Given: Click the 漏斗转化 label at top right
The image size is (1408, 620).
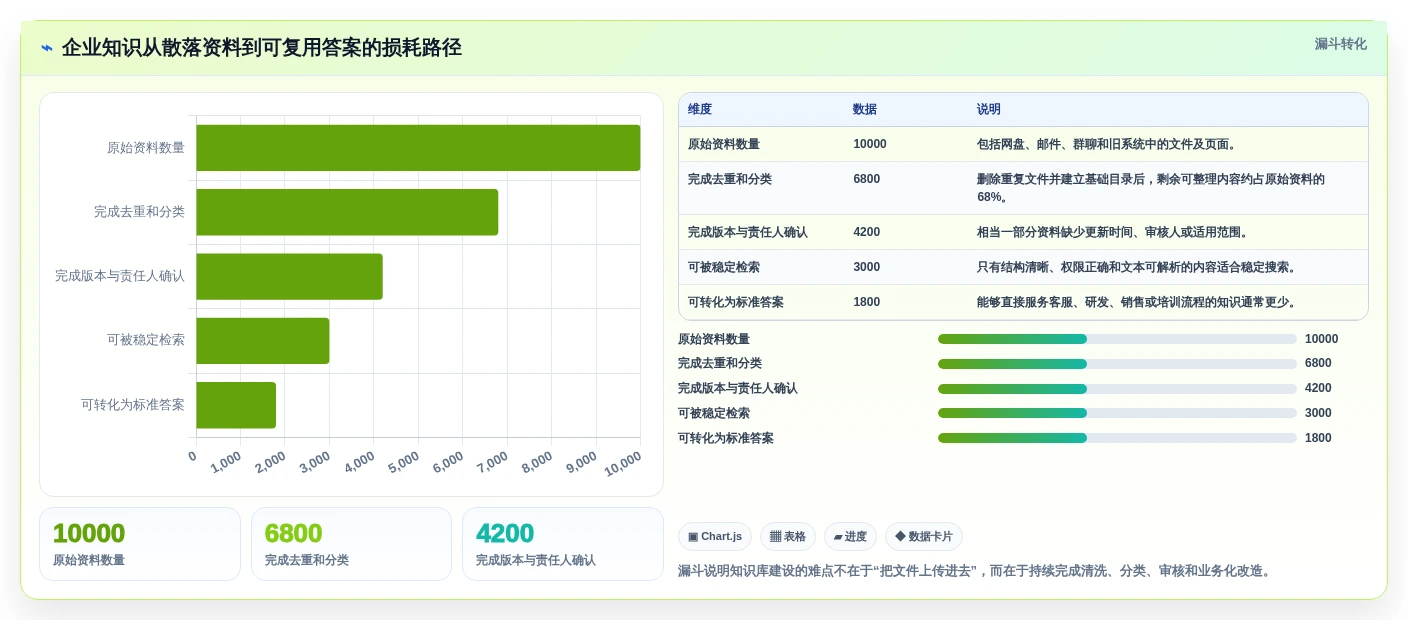Looking at the screenshot, I should pos(1340,44).
